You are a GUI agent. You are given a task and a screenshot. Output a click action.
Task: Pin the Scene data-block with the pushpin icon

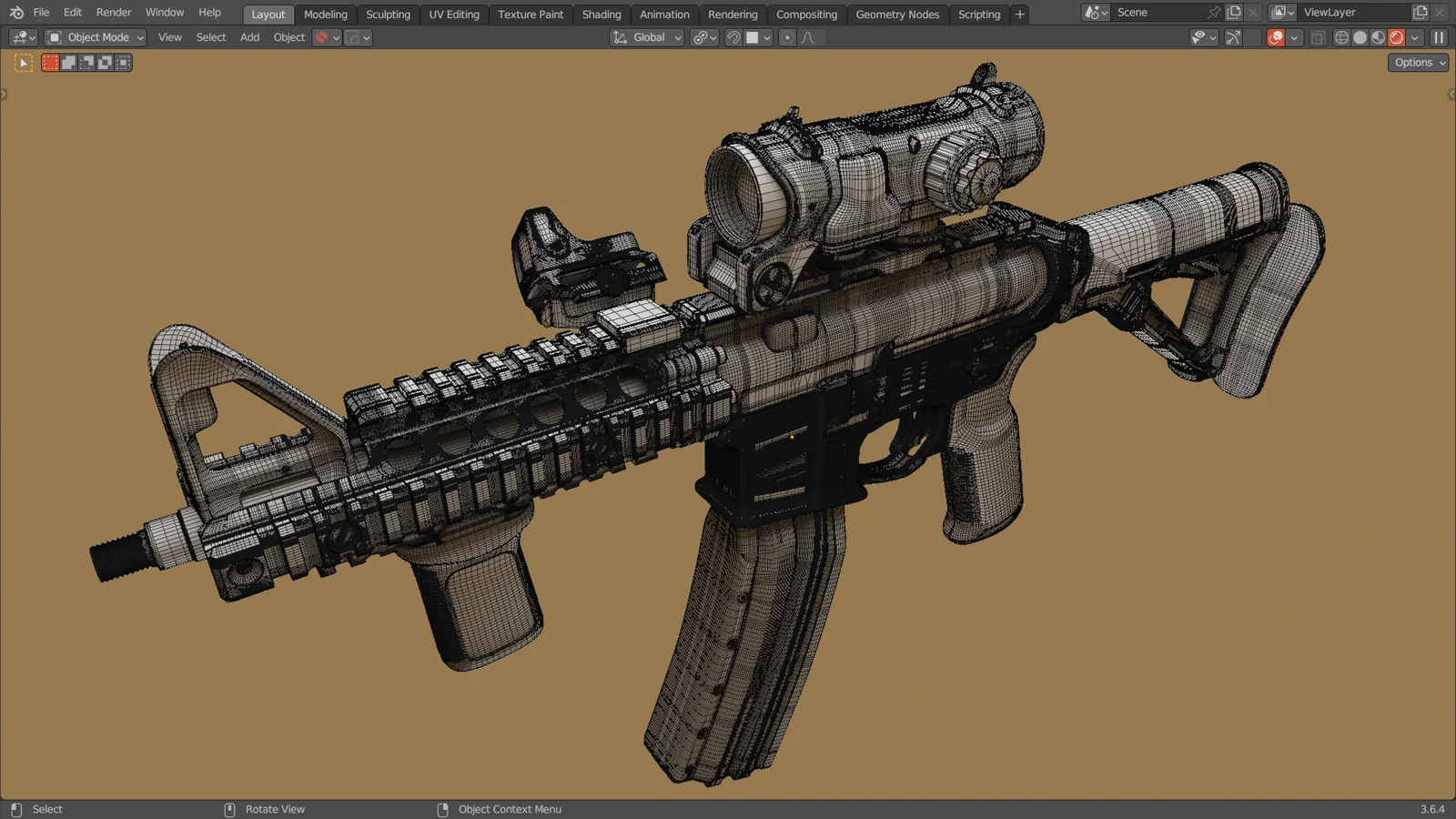1214,12
